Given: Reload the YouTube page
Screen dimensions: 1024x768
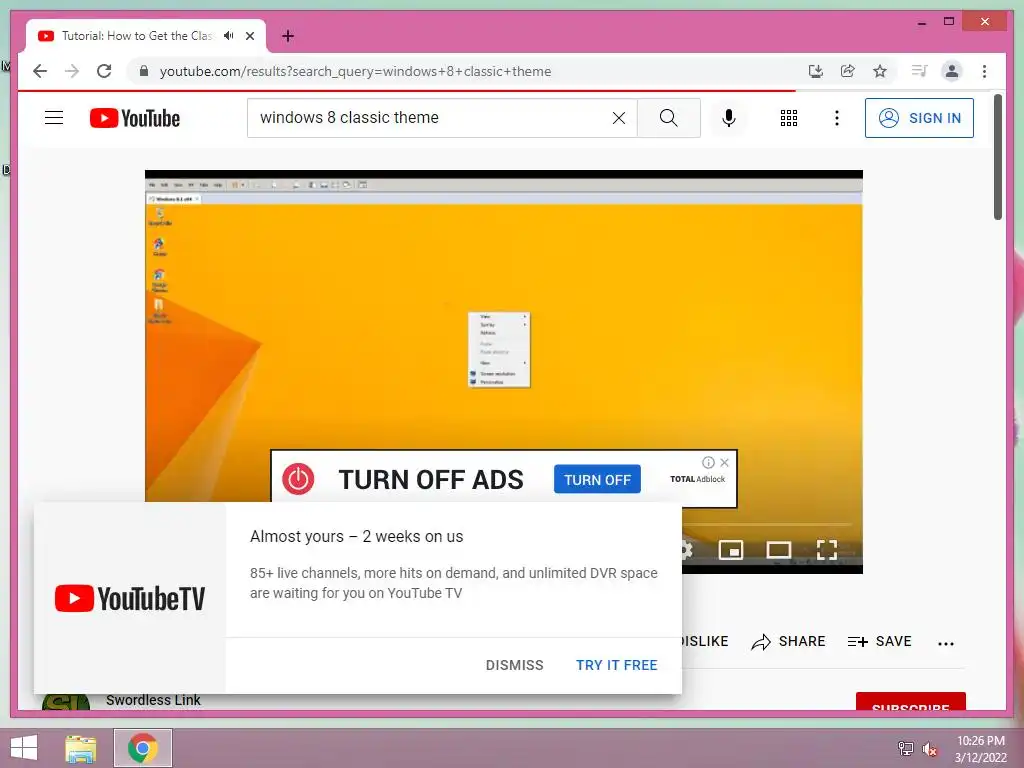Looking at the screenshot, I should (104, 71).
